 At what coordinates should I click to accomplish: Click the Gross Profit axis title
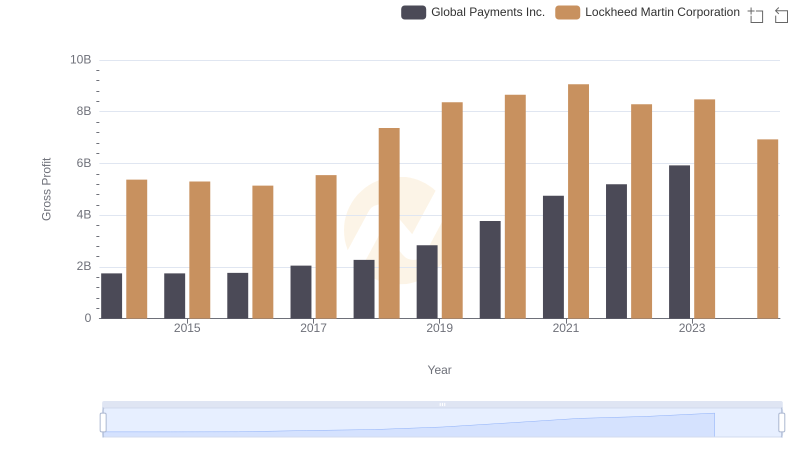coord(46,189)
